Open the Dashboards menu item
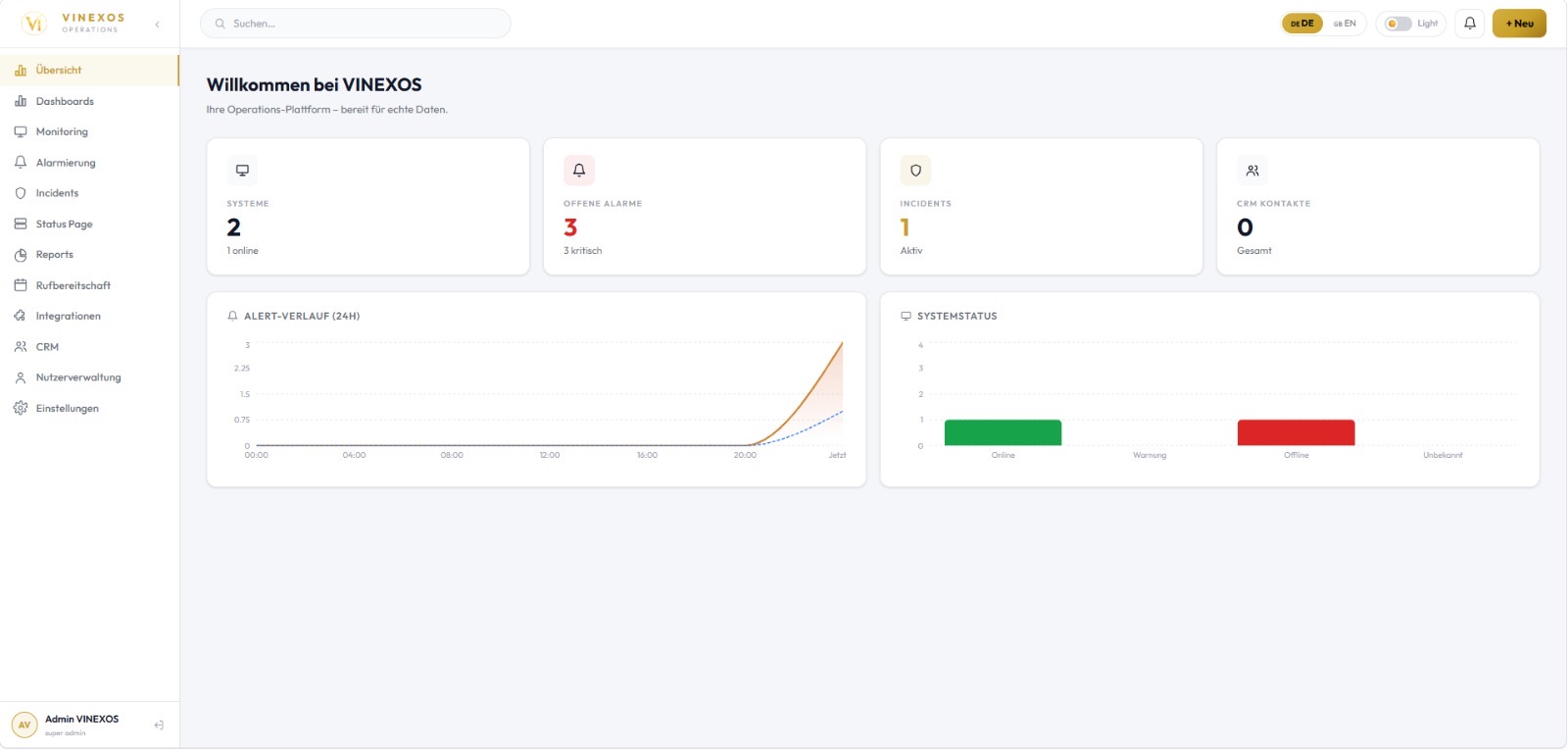This screenshot has height=751, width=1568. 89,101
